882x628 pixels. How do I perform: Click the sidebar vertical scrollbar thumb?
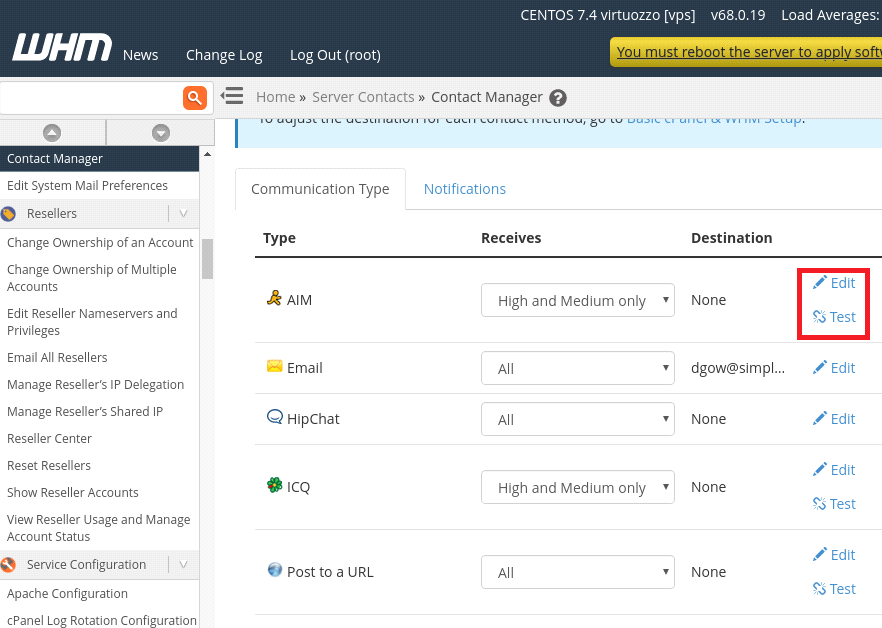pos(208,259)
